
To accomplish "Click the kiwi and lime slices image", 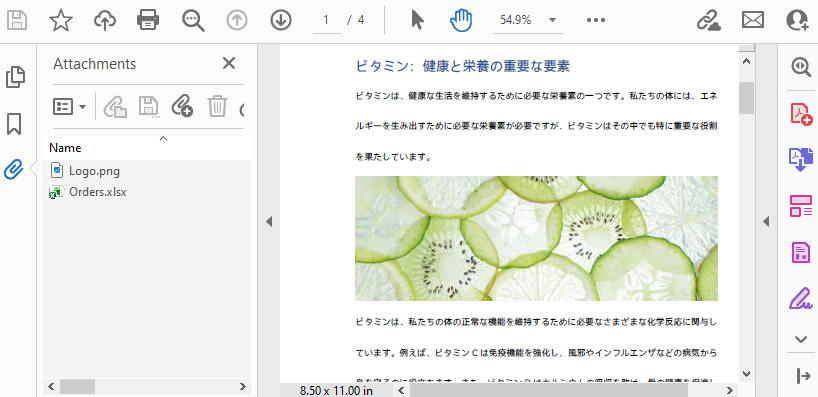I will [x=536, y=238].
